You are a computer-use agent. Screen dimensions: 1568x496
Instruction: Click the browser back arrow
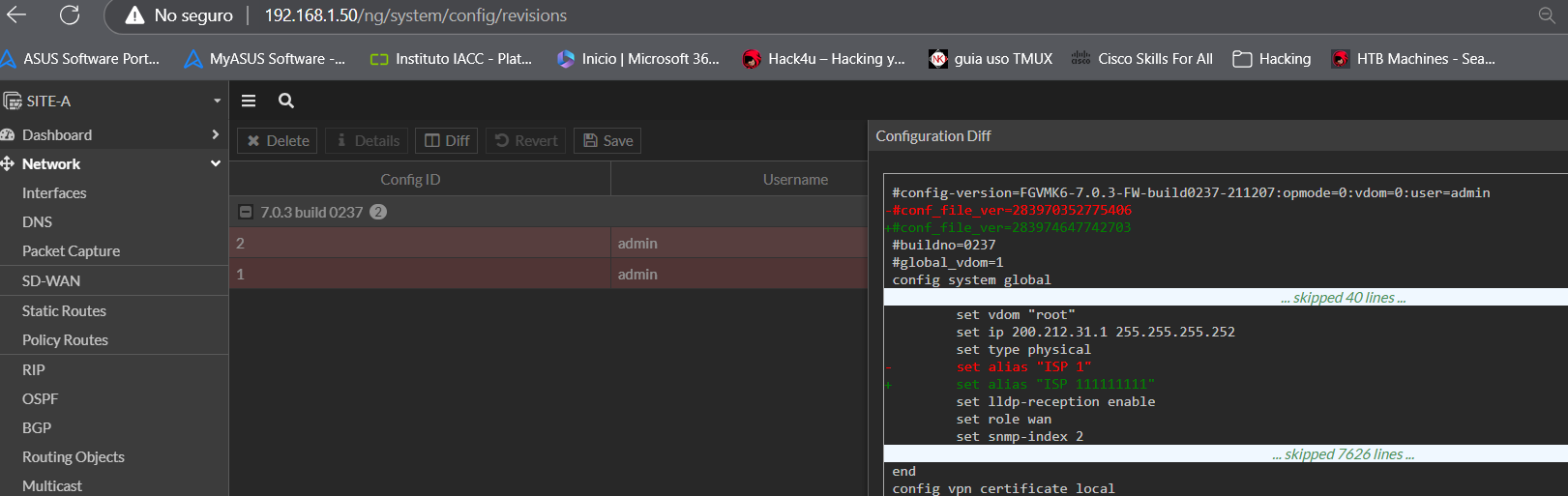[x=16, y=15]
